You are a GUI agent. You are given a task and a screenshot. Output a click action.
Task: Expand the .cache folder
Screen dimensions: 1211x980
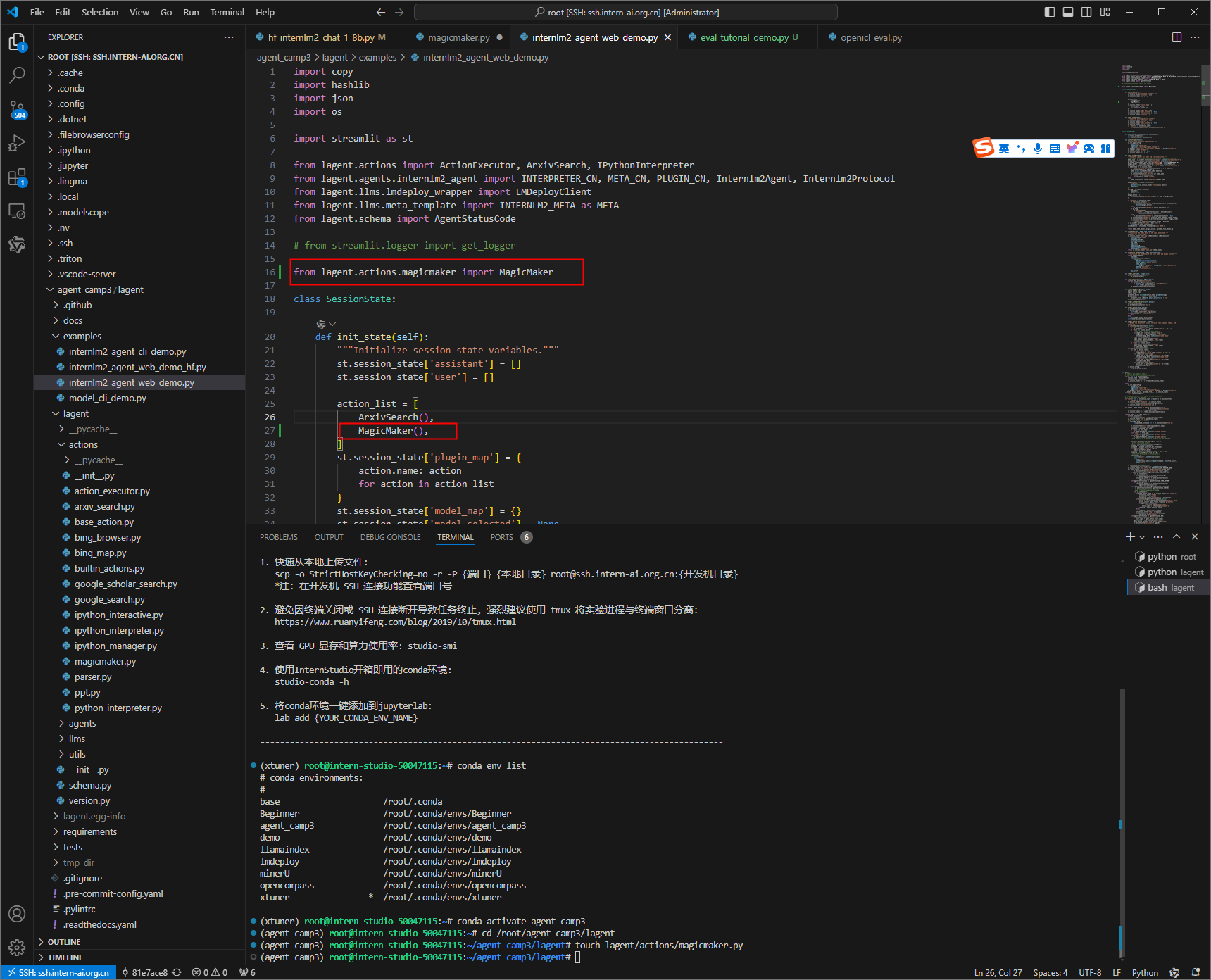(x=139, y=73)
